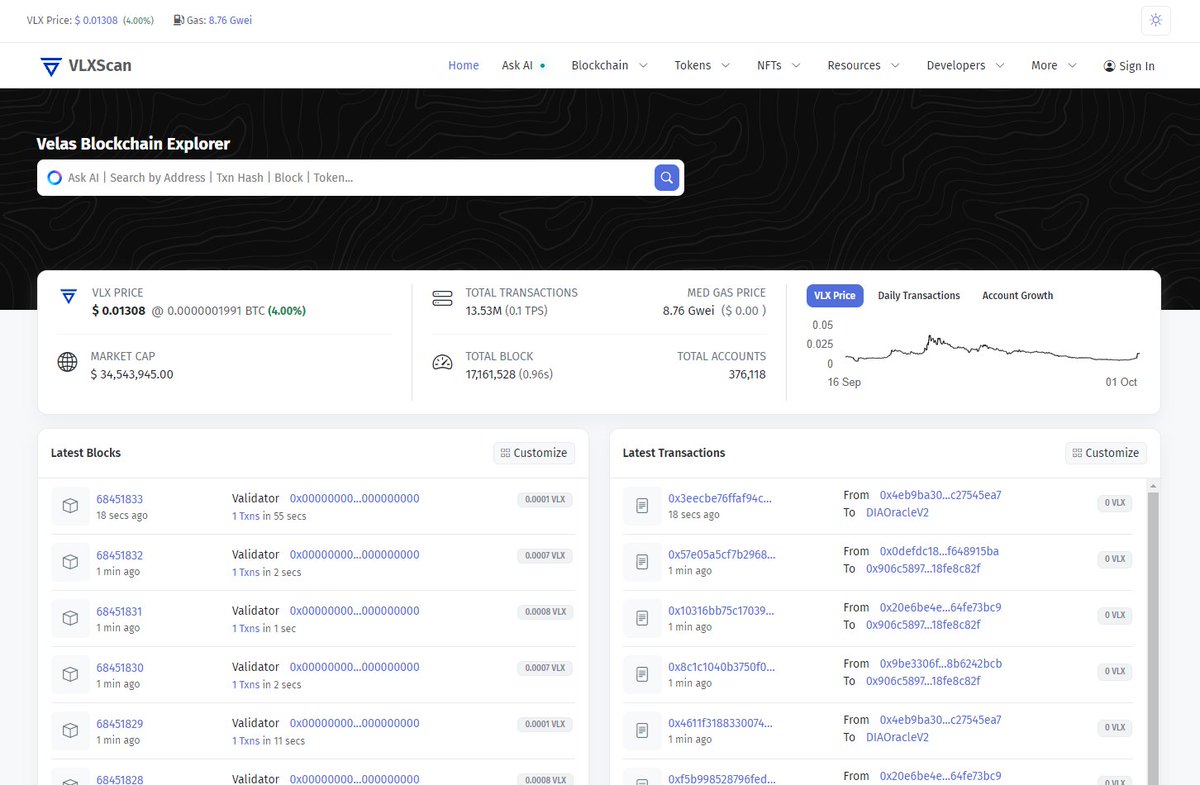Open the 1 Txns link for block 68451829
The width and height of the screenshot is (1200, 785).
(x=245, y=741)
